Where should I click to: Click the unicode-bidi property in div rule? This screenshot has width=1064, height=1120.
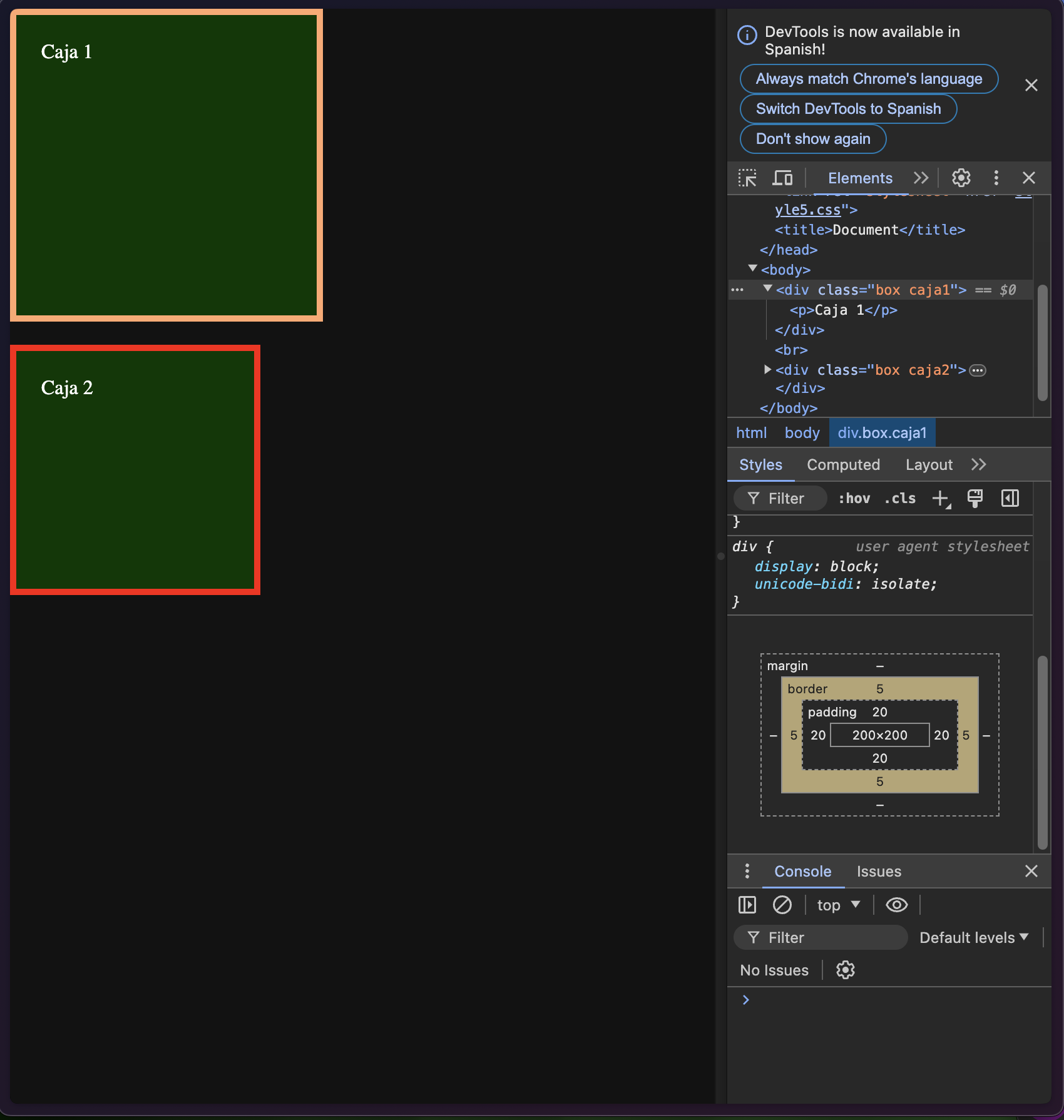tap(804, 584)
